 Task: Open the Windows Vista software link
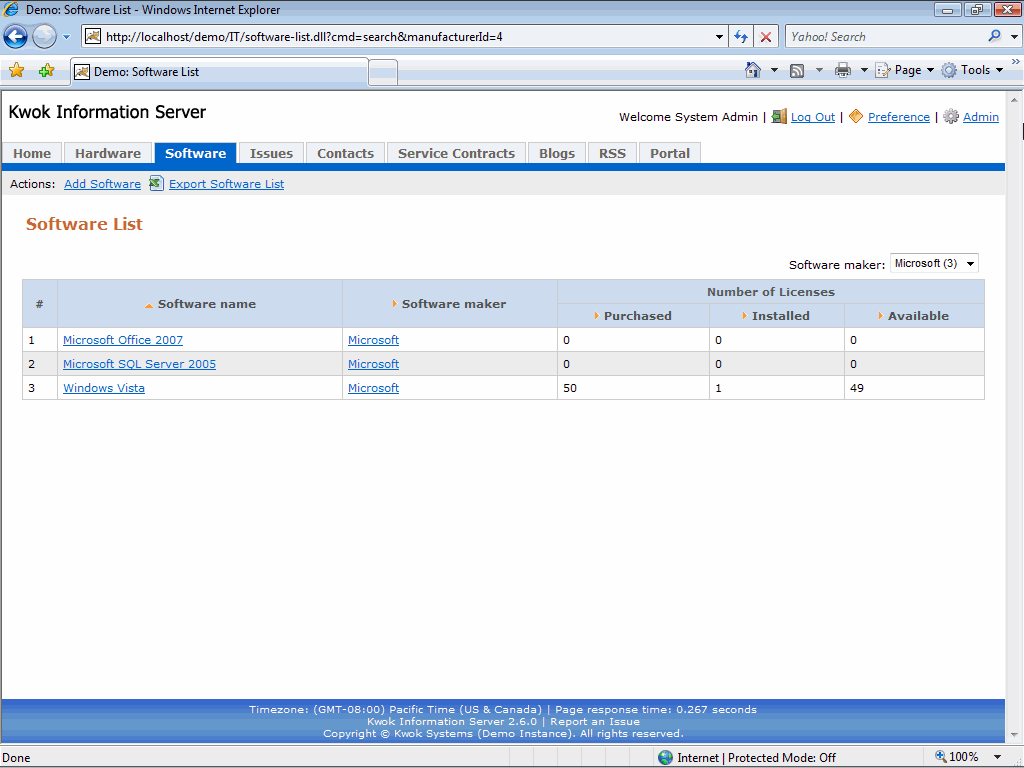pyautogui.click(x=104, y=388)
